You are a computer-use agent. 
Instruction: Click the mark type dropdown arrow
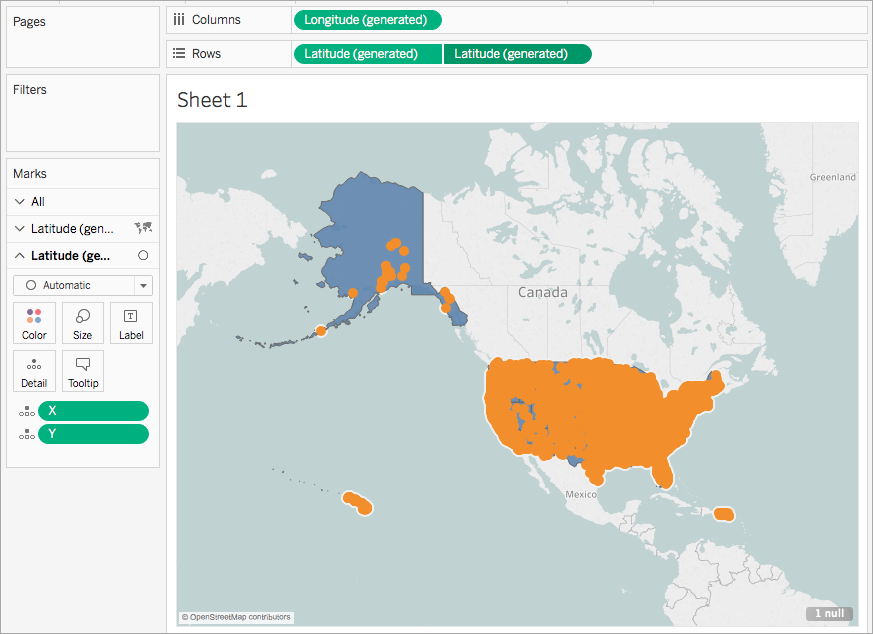[144, 286]
